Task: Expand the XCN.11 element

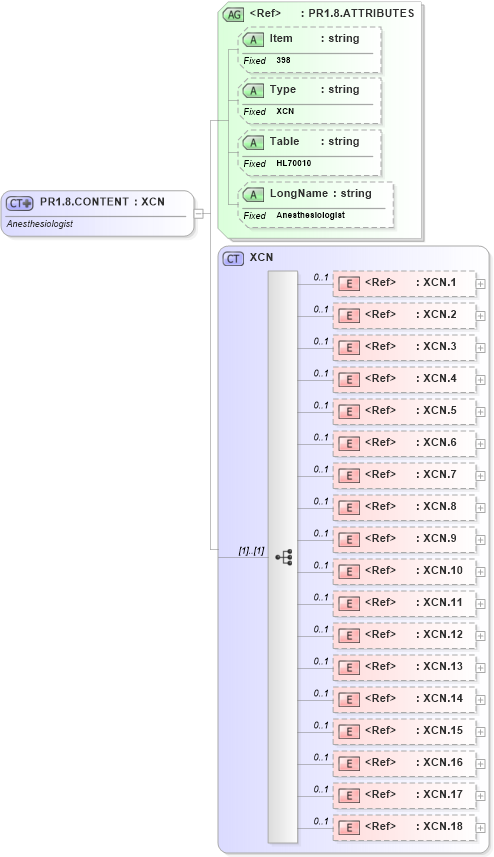Action: [x=480, y=604]
